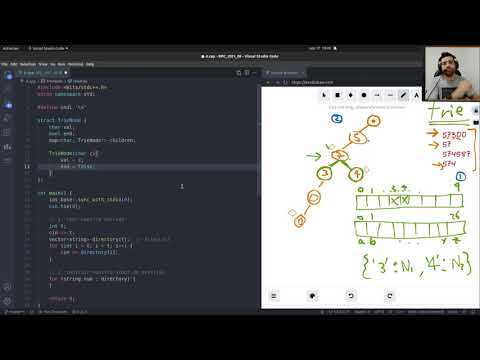Screen dimensions: 480x360
Task: Click a.cpp in the editor breadcrumb
Action: (x=31, y=81)
